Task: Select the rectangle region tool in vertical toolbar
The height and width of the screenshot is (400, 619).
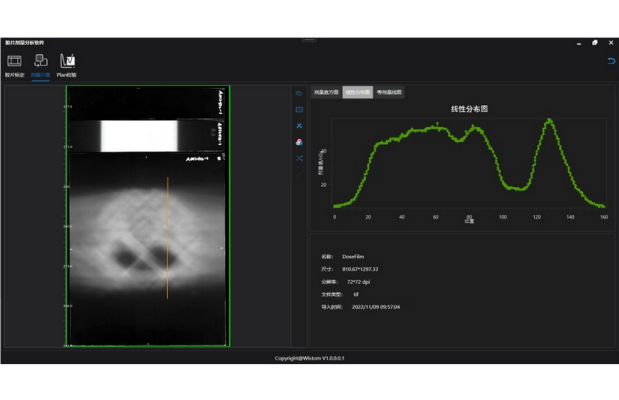Action: [x=299, y=109]
